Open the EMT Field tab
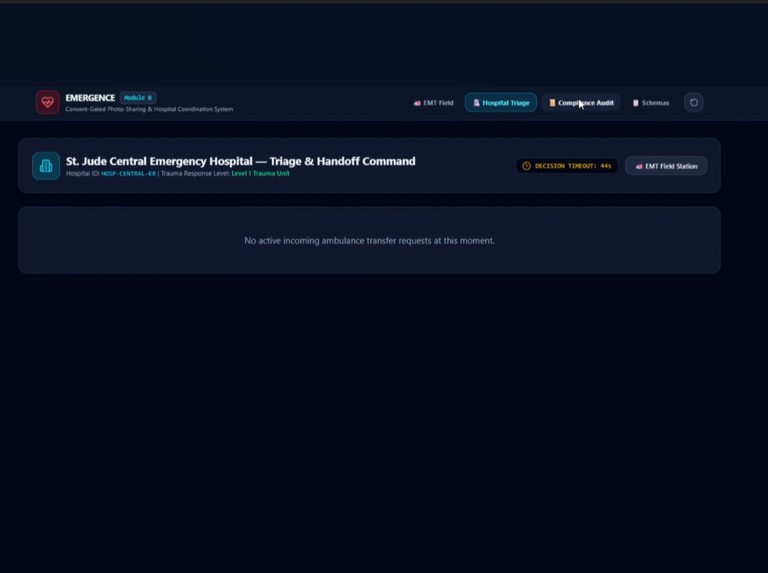Screen dimensions: 768x573 [434, 103]
